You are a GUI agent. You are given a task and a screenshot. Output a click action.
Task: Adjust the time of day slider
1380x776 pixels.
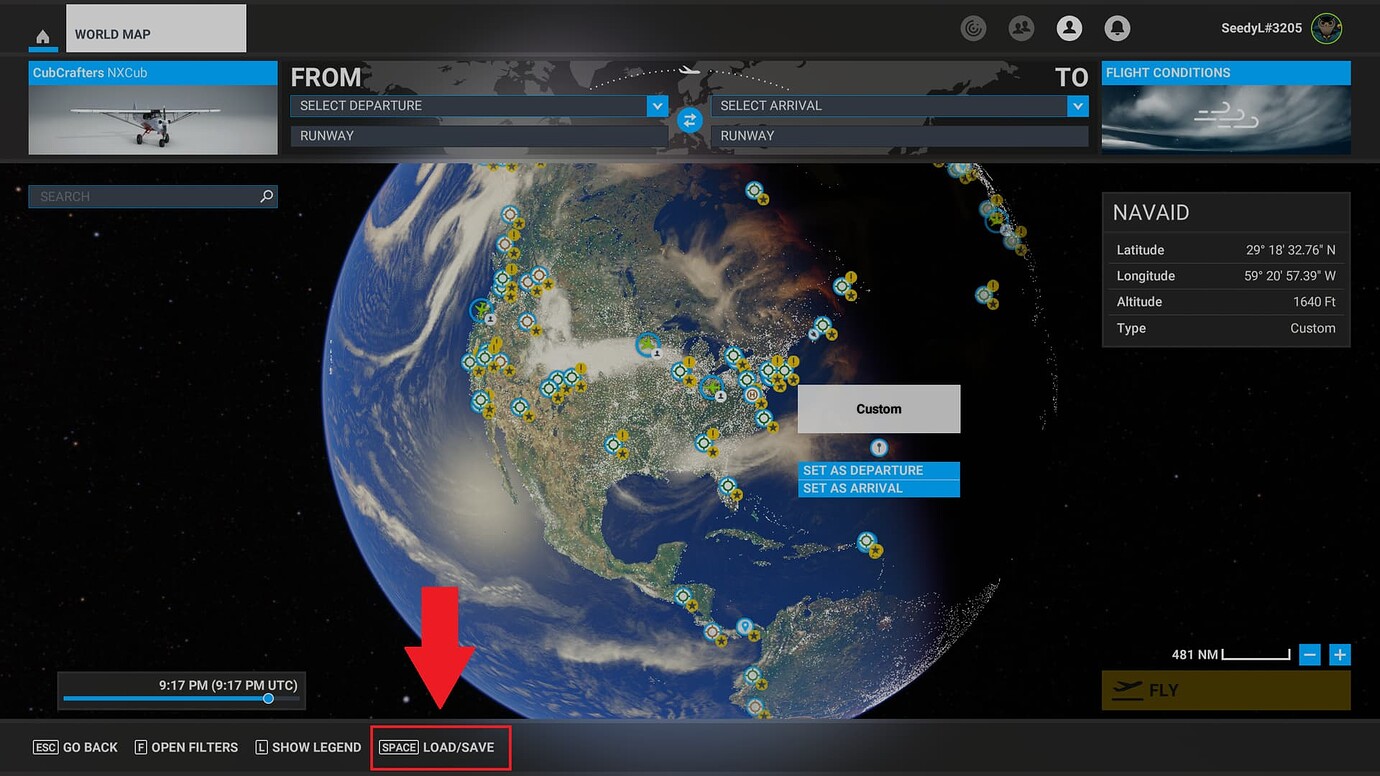click(266, 699)
